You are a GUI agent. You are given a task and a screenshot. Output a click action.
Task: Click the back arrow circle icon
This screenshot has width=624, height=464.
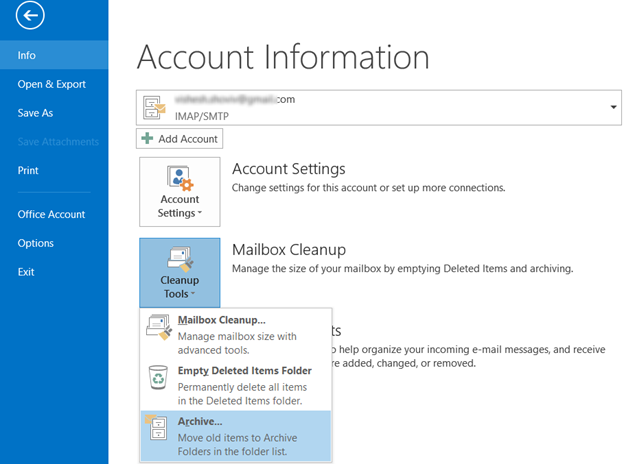30,16
